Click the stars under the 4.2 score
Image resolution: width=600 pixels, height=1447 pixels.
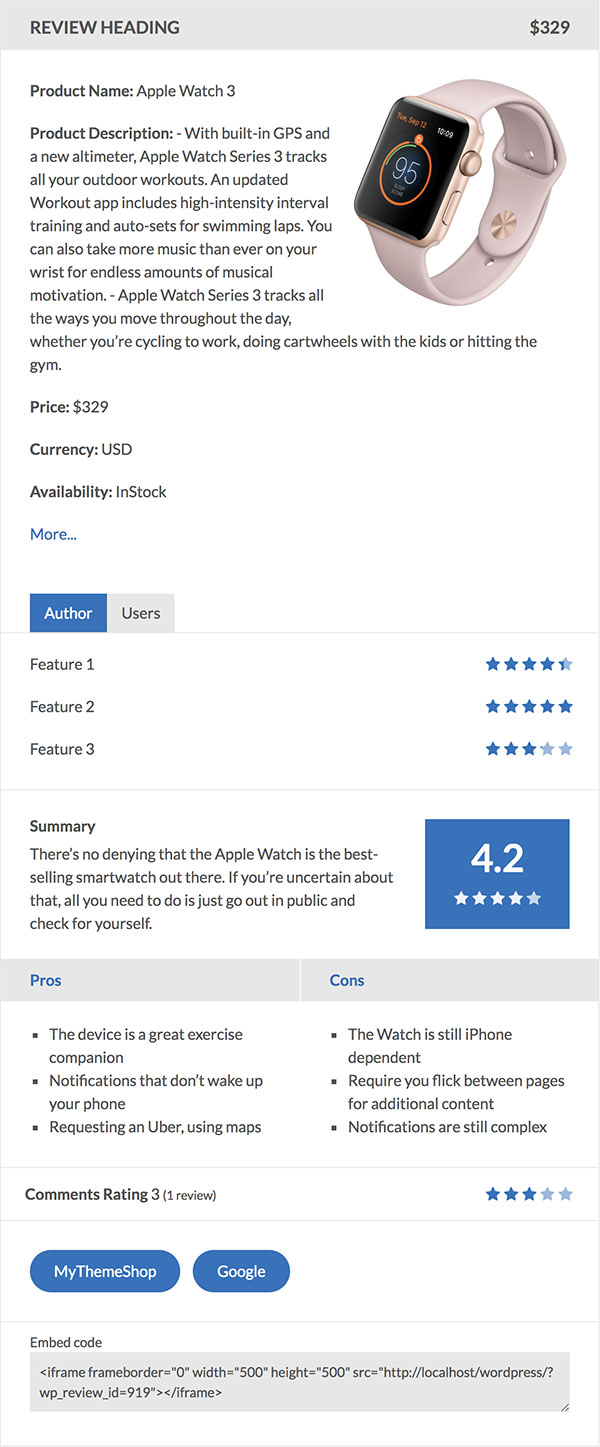[497, 898]
